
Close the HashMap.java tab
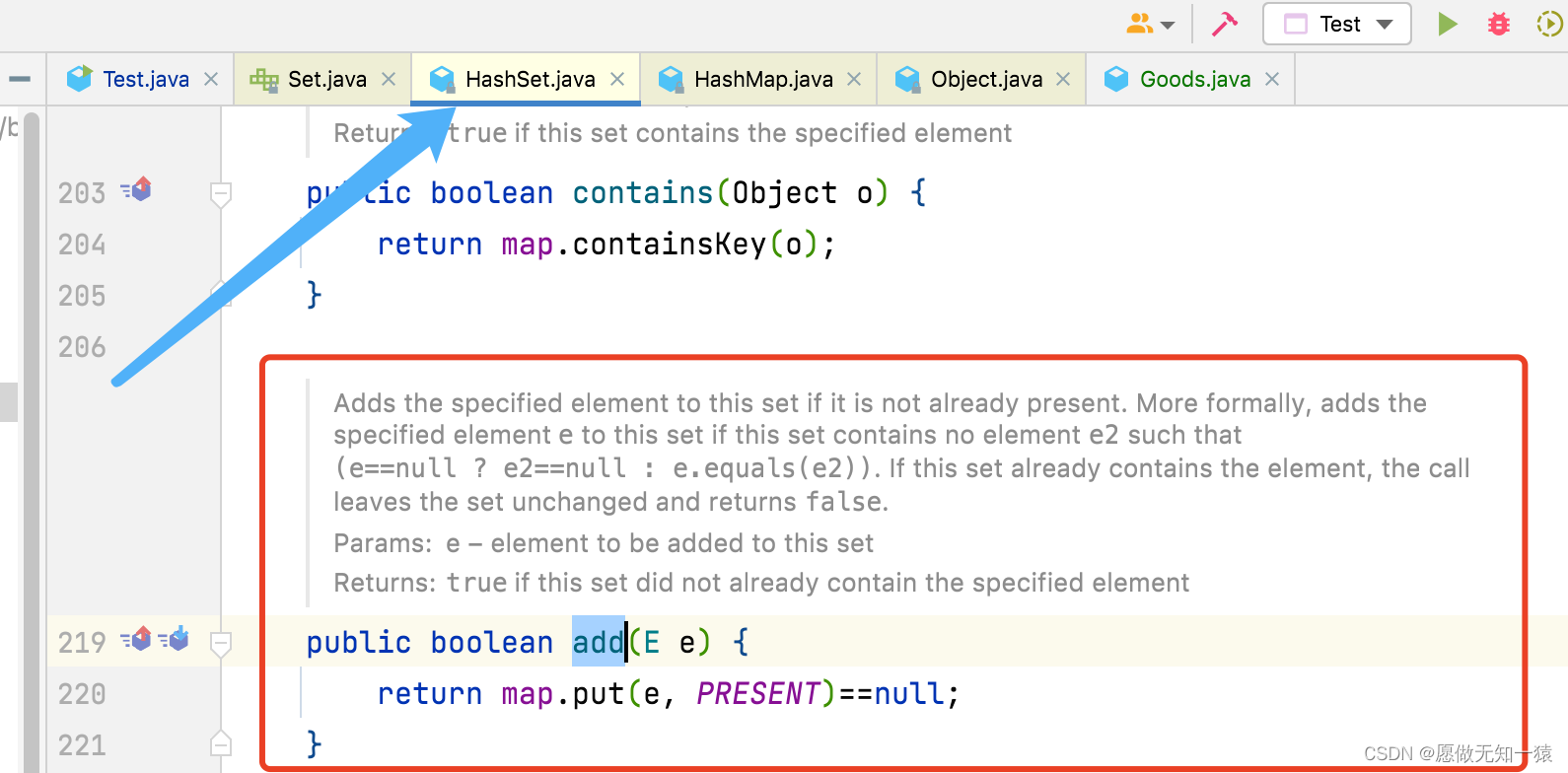pos(854,79)
